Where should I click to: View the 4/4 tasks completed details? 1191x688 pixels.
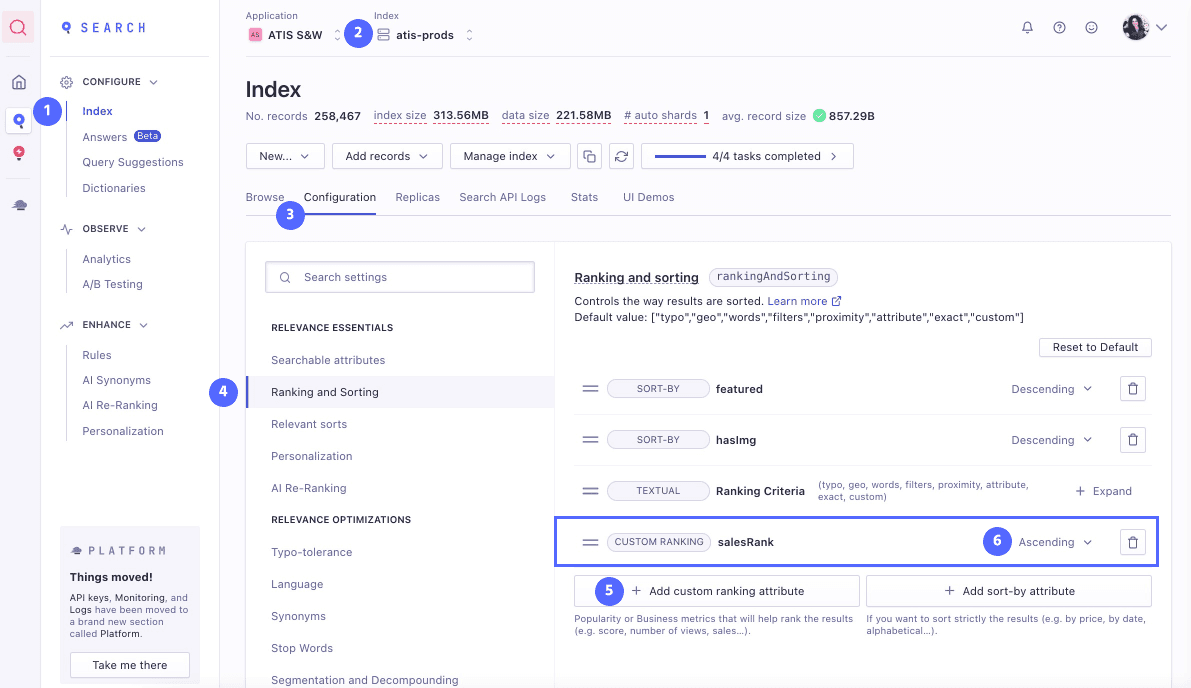(x=747, y=156)
